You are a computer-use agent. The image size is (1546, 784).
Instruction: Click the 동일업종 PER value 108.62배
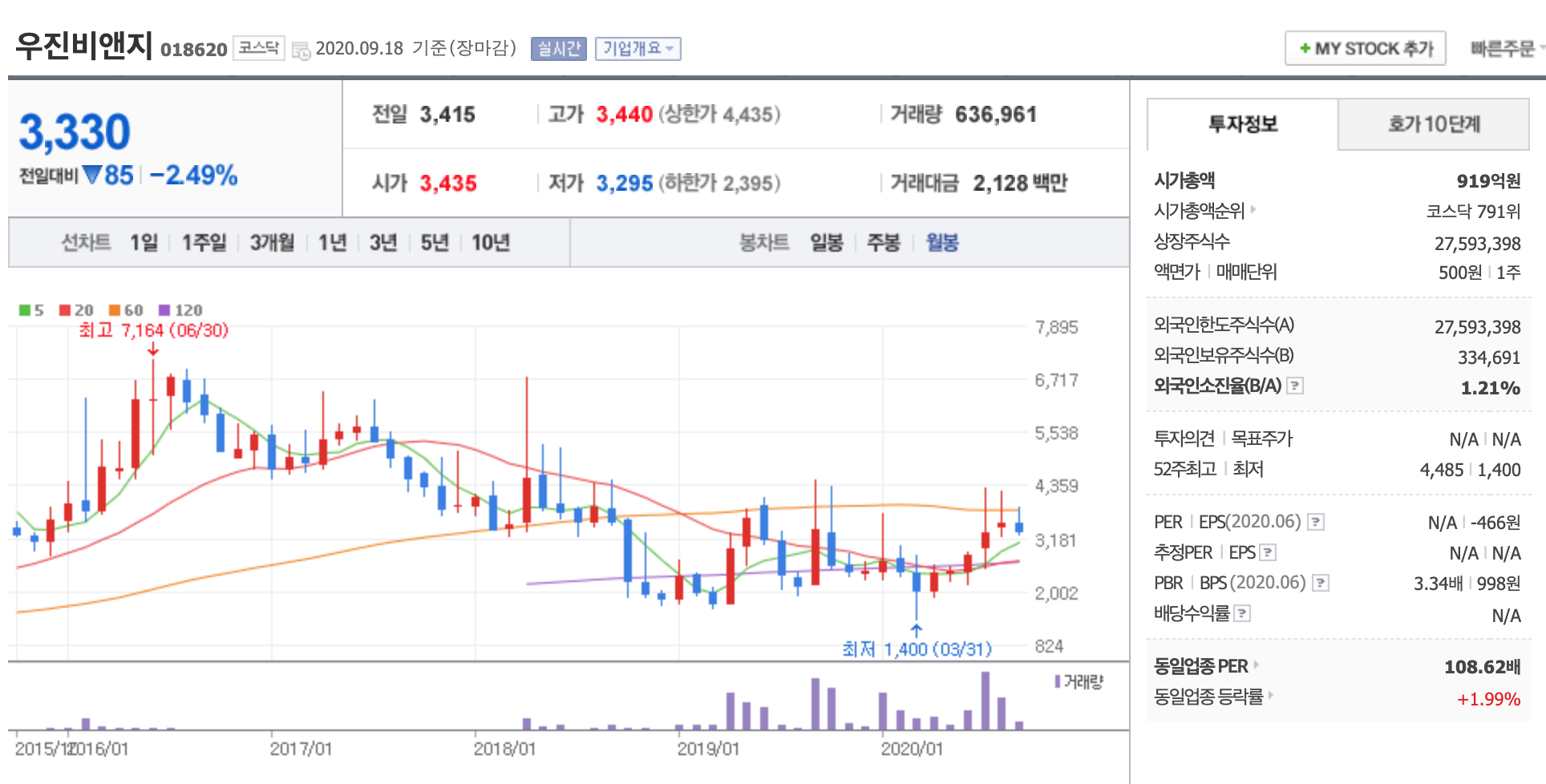pyautogui.click(x=1482, y=667)
